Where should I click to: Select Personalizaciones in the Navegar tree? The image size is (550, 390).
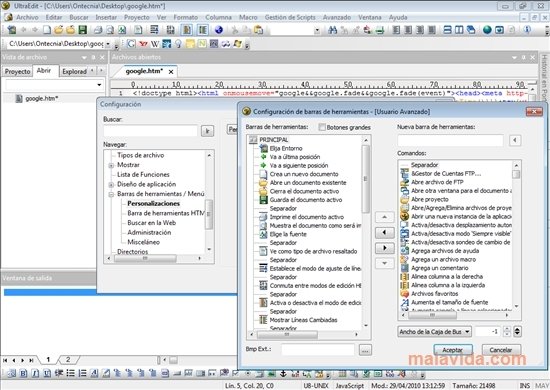coord(153,203)
